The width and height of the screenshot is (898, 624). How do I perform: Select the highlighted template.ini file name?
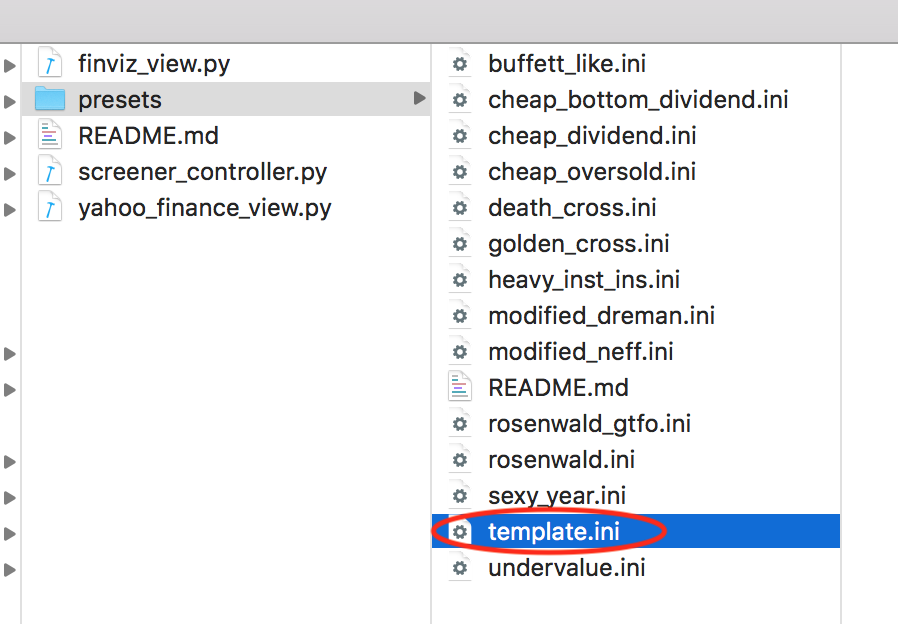[x=554, y=532]
